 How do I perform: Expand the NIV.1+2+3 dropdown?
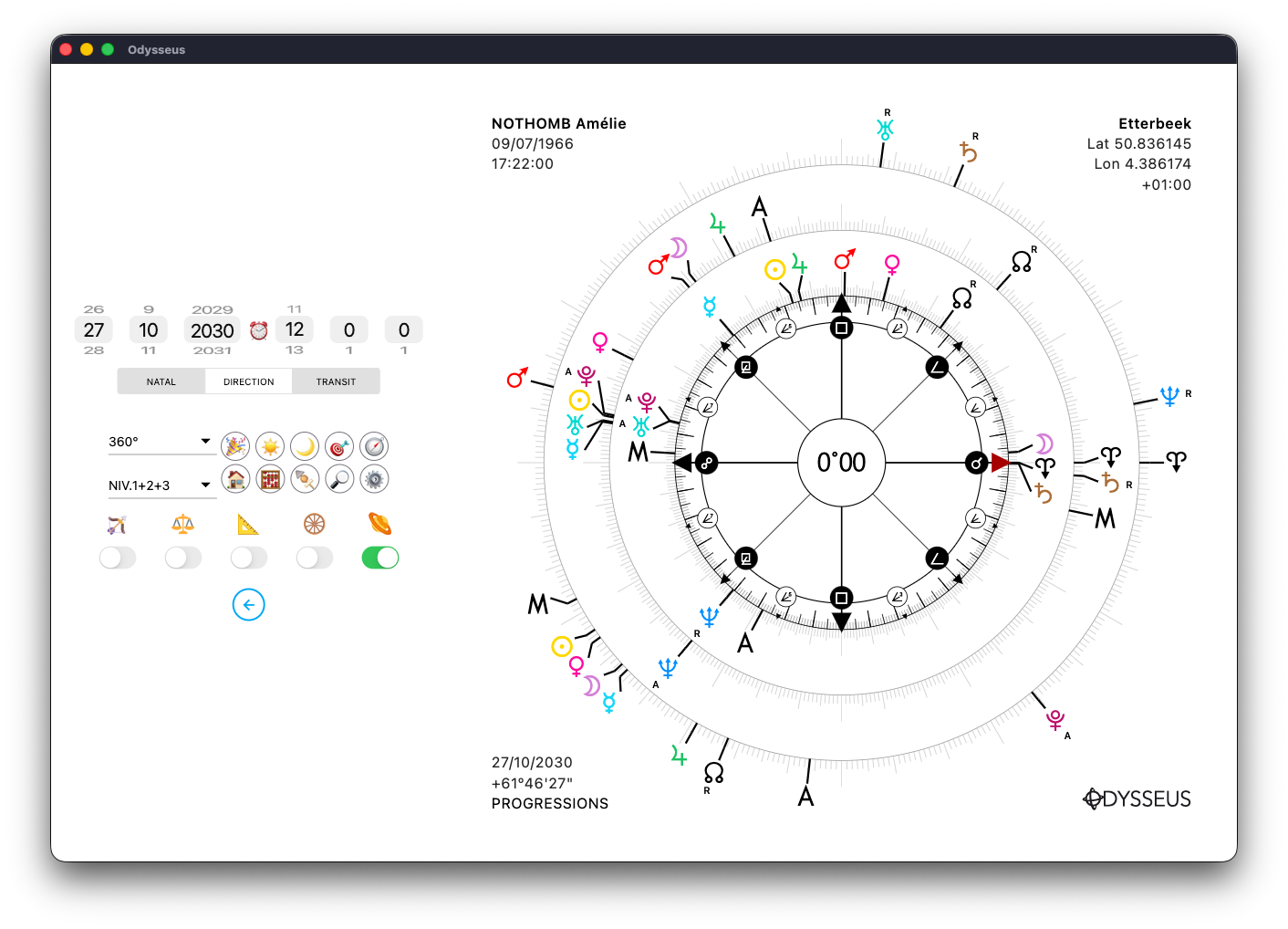point(161,485)
